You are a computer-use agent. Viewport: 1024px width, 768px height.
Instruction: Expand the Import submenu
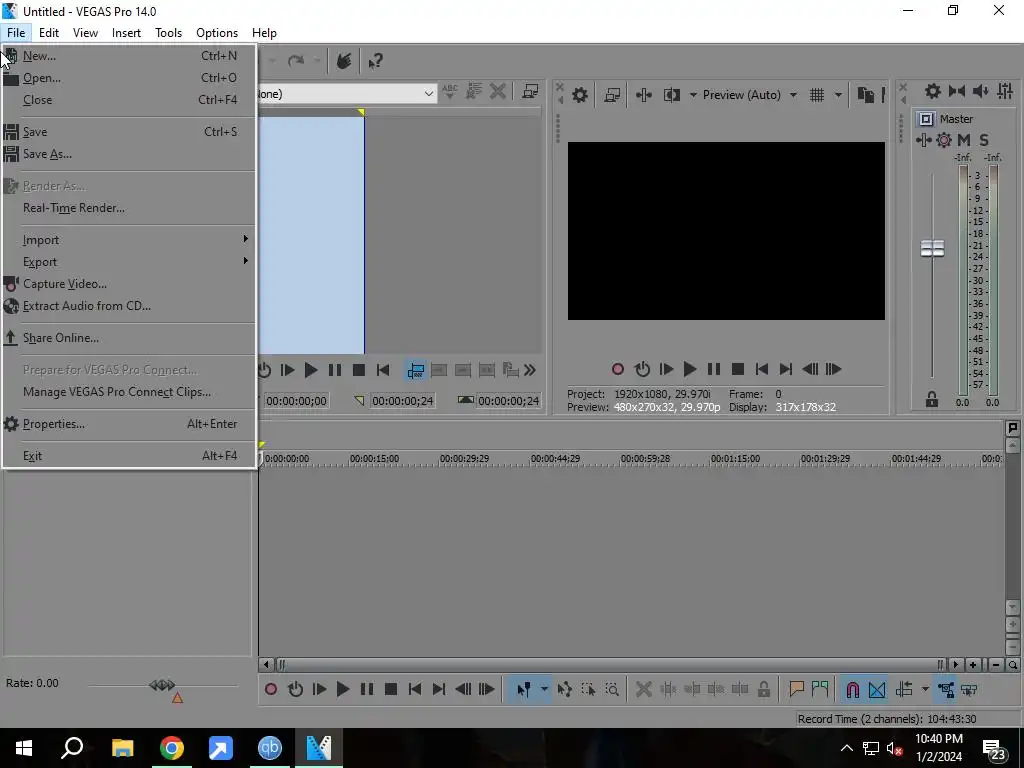(129, 240)
